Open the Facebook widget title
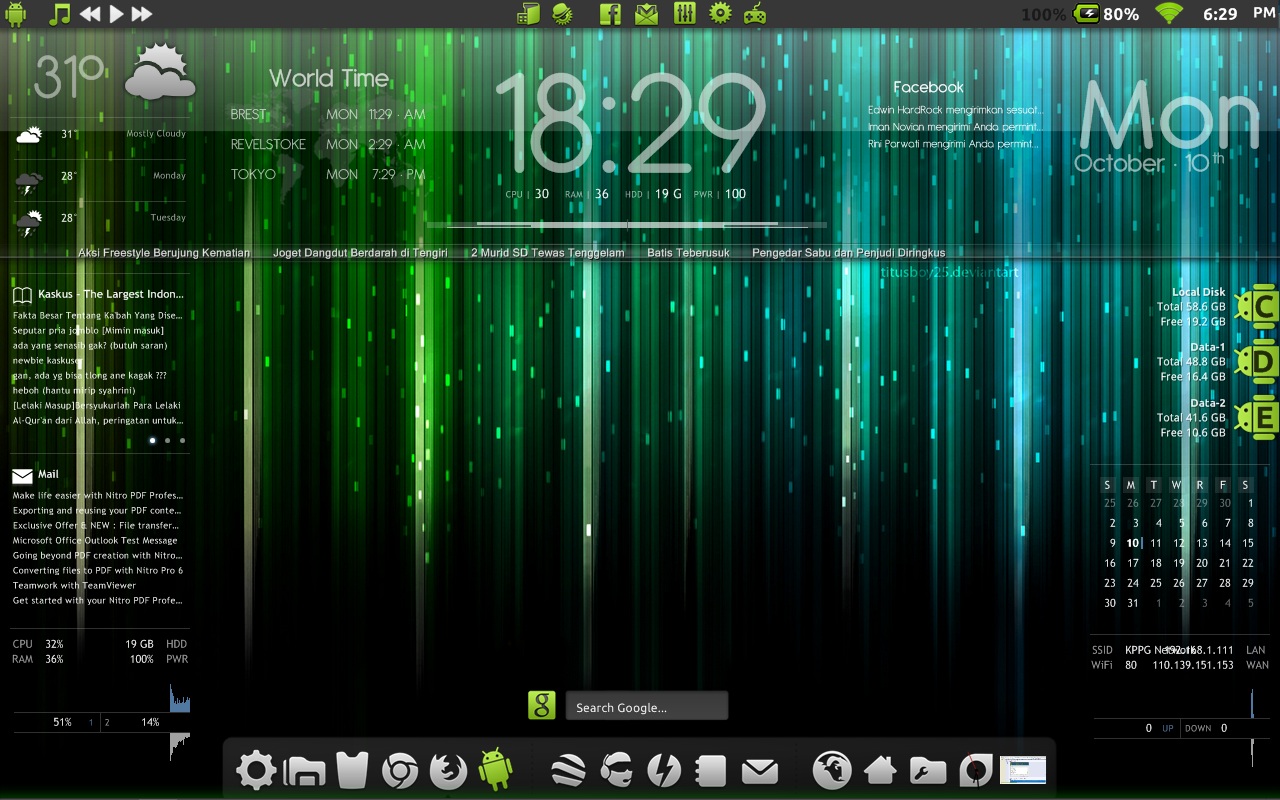 pos(928,87)
